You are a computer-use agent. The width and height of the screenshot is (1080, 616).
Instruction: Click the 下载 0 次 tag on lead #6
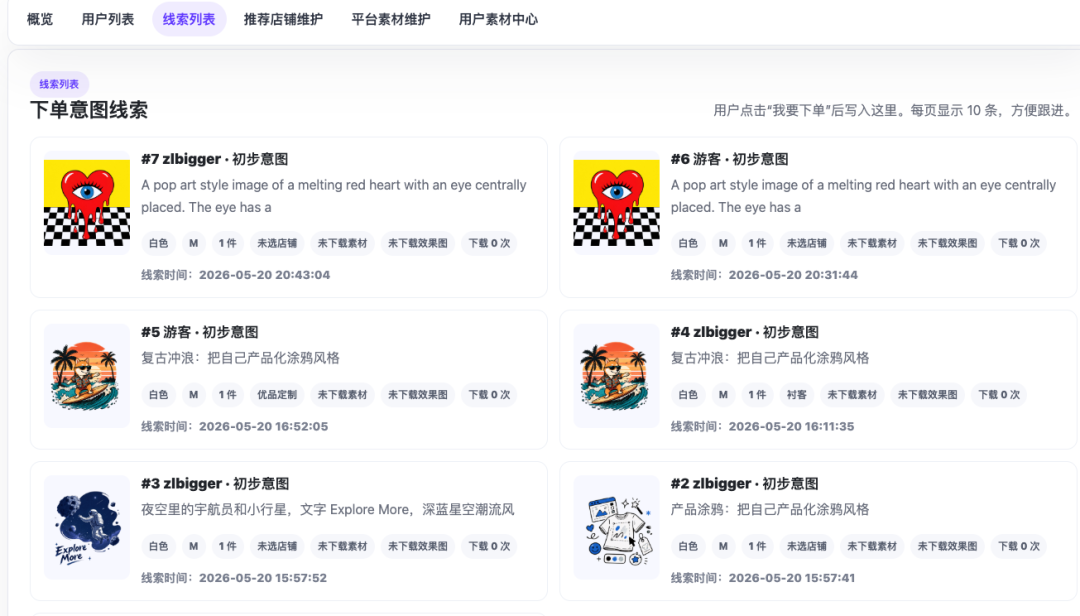pyautogui.click(x=1019, y=243)
